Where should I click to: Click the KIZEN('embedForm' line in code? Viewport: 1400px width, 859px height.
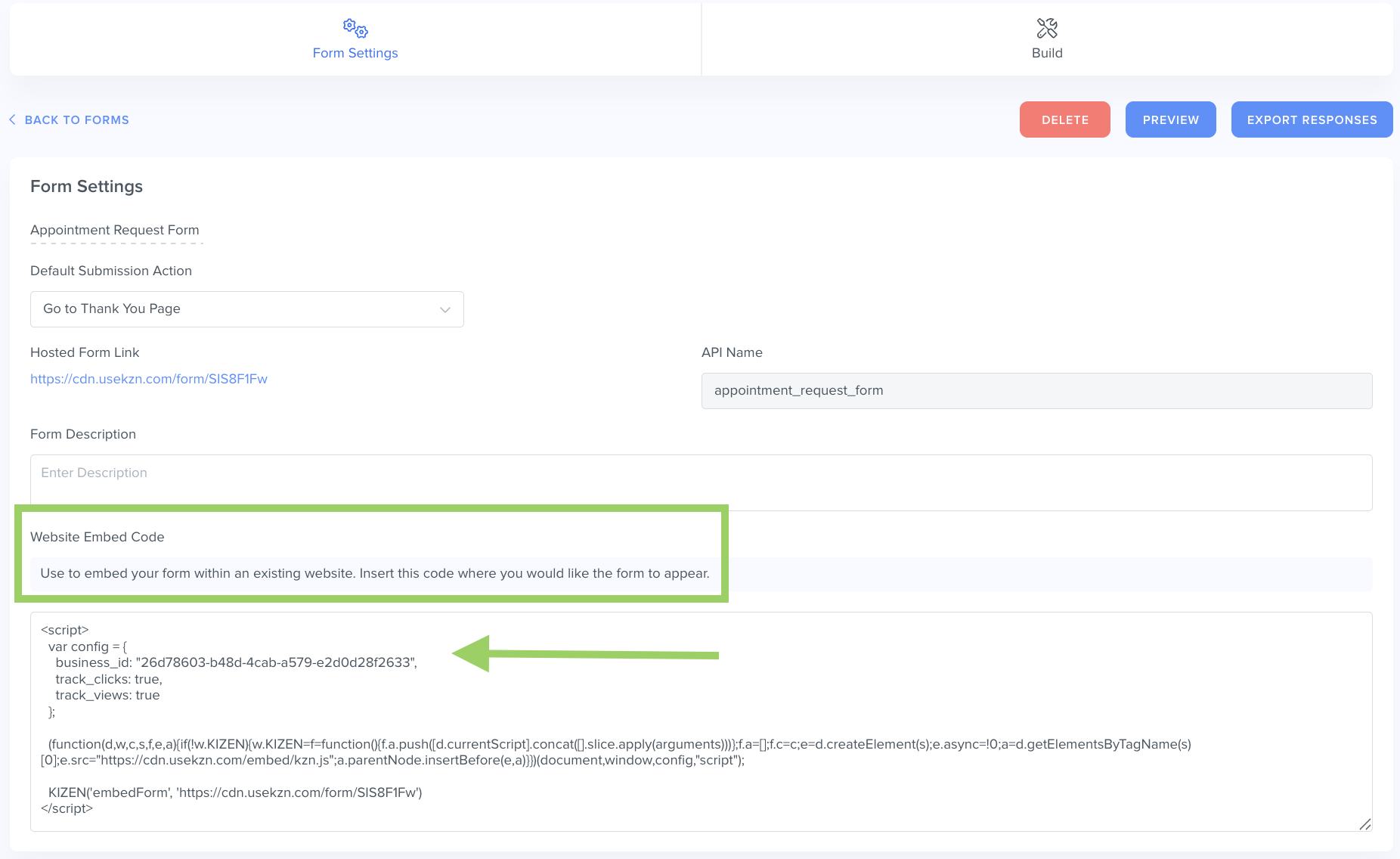(x=235, y=792)
